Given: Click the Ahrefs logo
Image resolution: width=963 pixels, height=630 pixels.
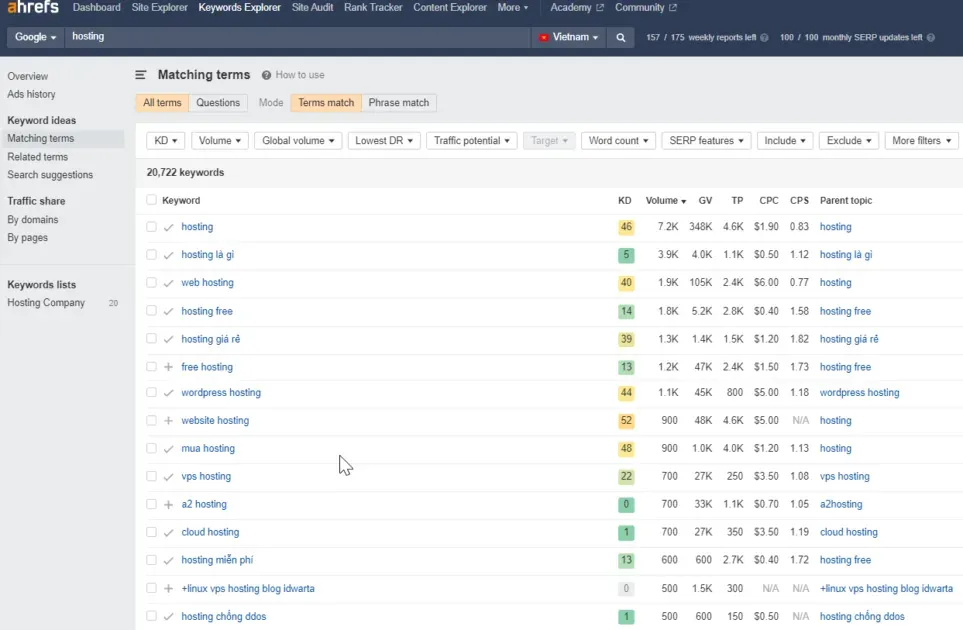Looking at the screenshot, I should click(x=32, y=8).
